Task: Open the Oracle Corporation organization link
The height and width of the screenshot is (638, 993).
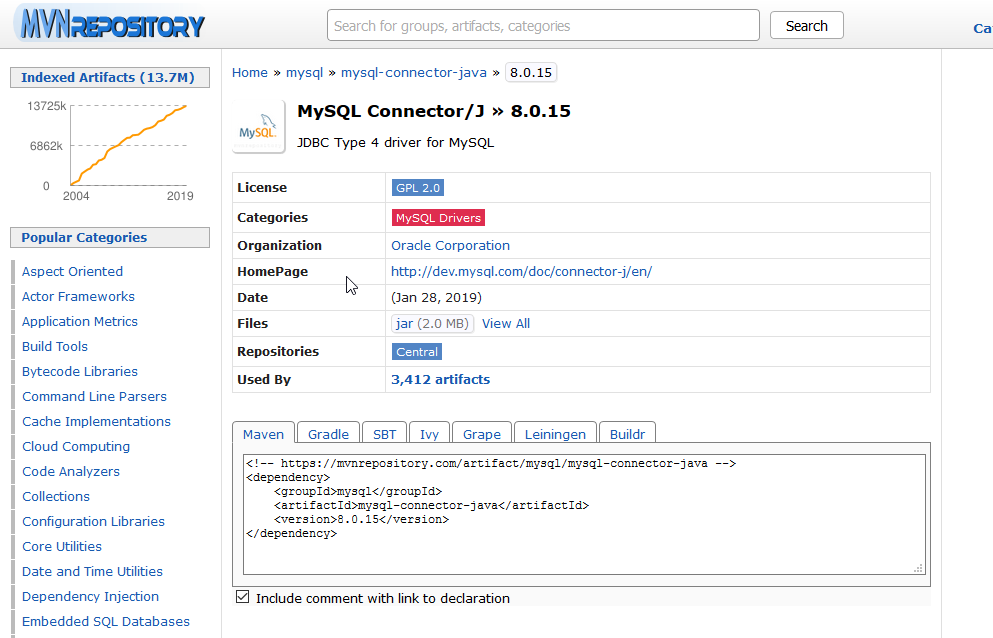Action: pos(450,246)
